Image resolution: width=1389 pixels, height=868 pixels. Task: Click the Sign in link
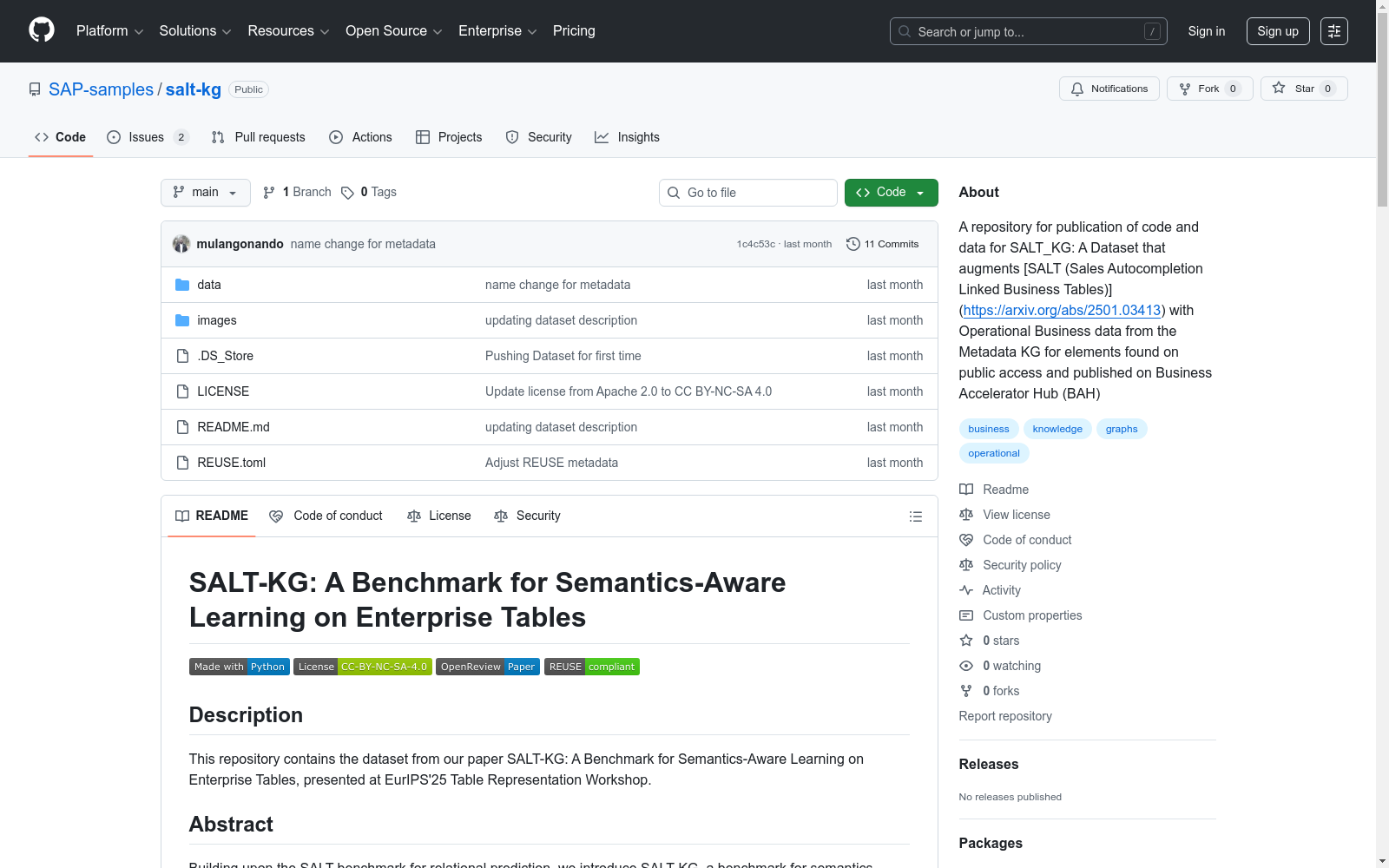pyautogui.click(x=1207, y=31)
